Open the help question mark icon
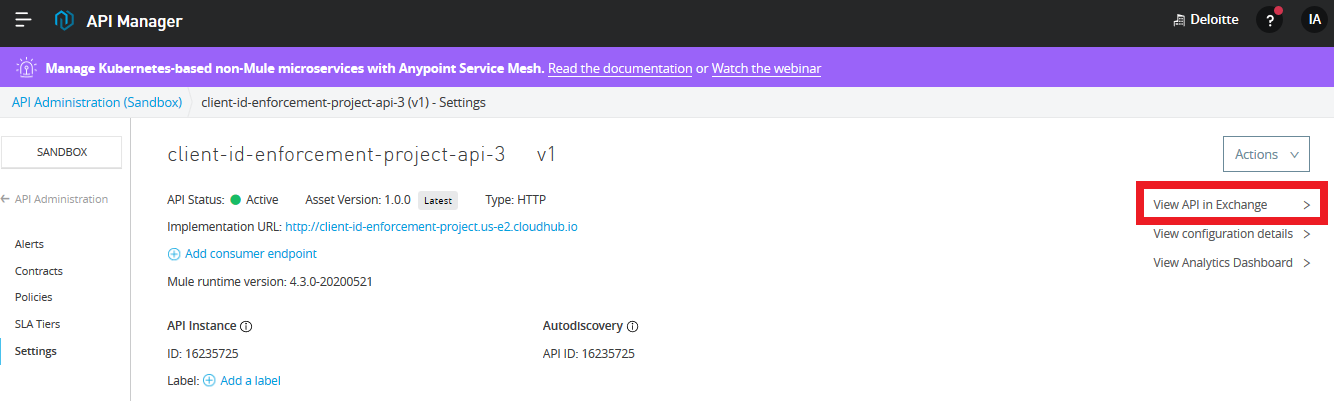1334x405 pixels. 1270,20
